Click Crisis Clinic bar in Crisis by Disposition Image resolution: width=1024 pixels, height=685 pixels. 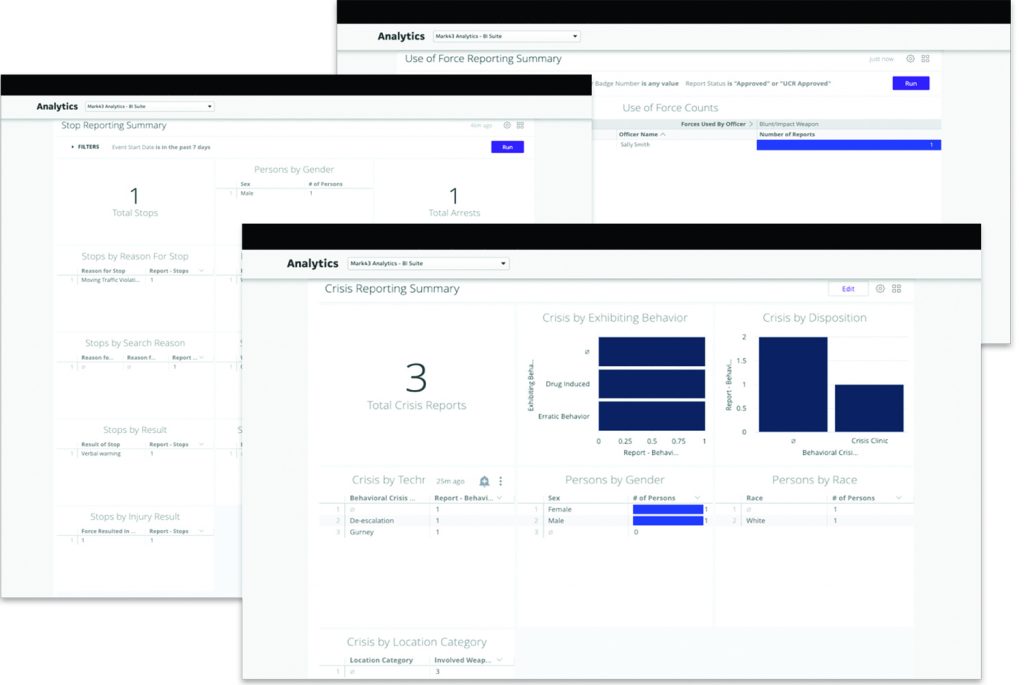click(x=869, y=408)
